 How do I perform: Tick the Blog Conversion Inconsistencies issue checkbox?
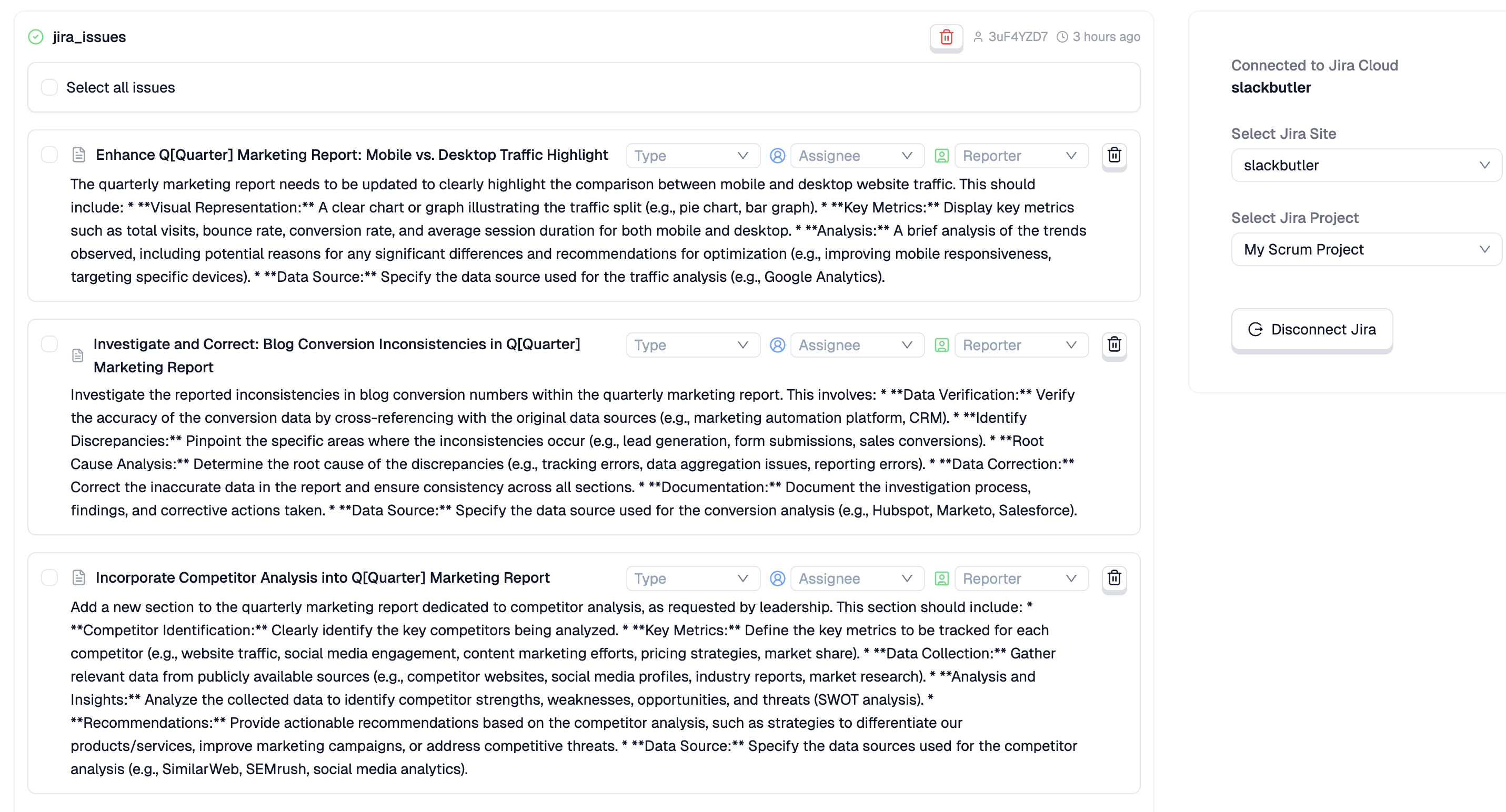point(49,344)
